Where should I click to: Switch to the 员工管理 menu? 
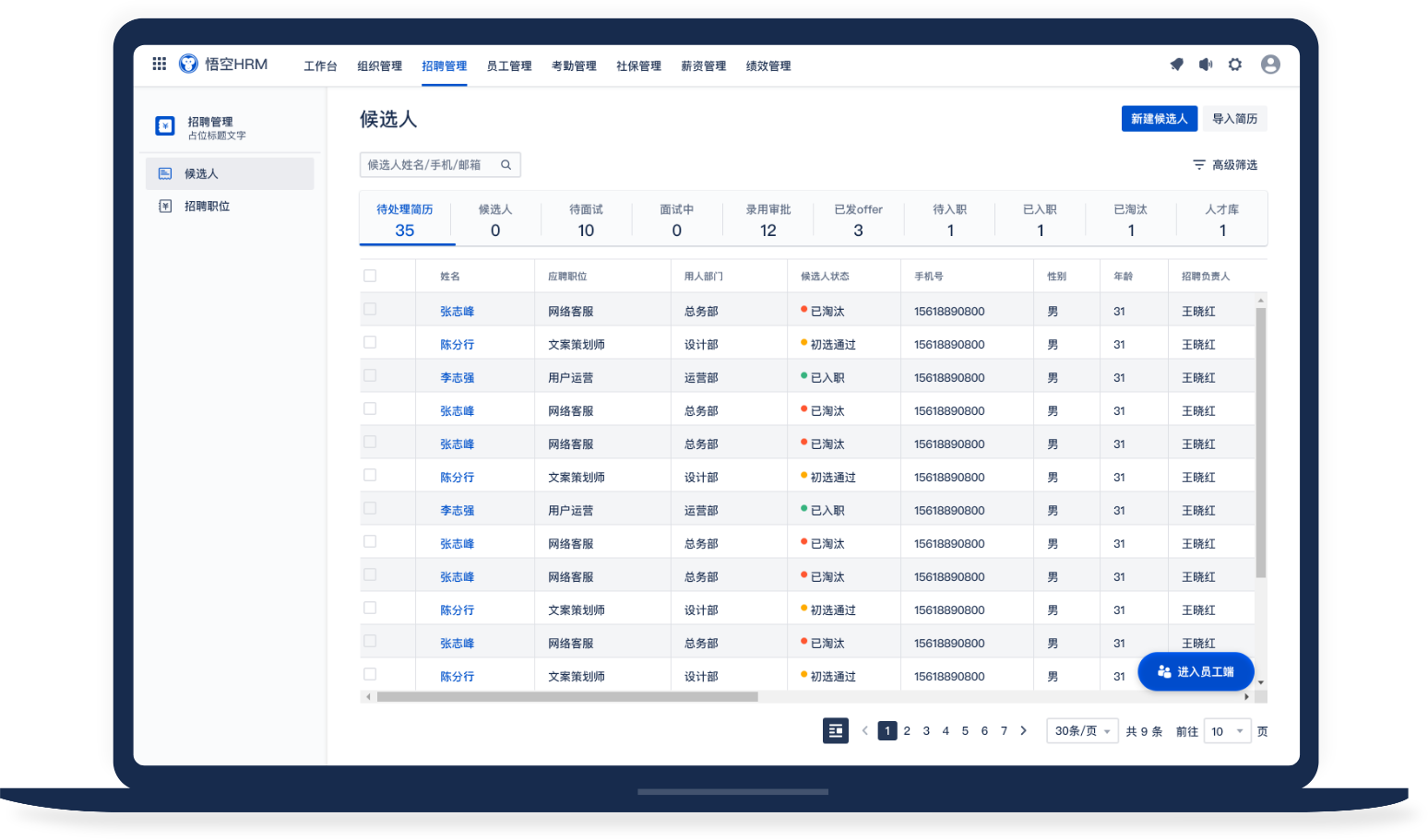click(x=509, y=66)
